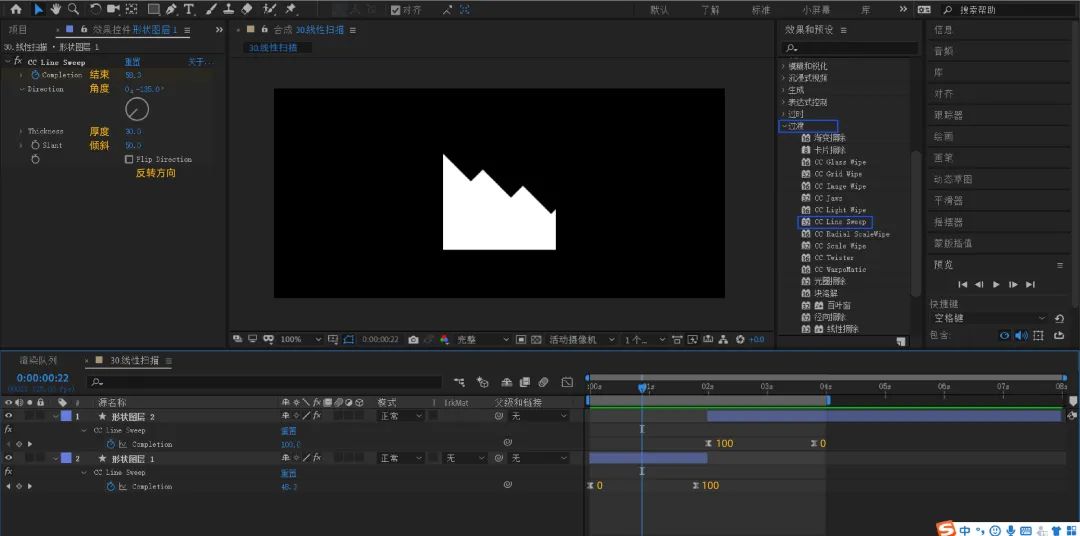
Task: Toggle Slant stopwatch in Effect Controls
Action: [35, 145]
